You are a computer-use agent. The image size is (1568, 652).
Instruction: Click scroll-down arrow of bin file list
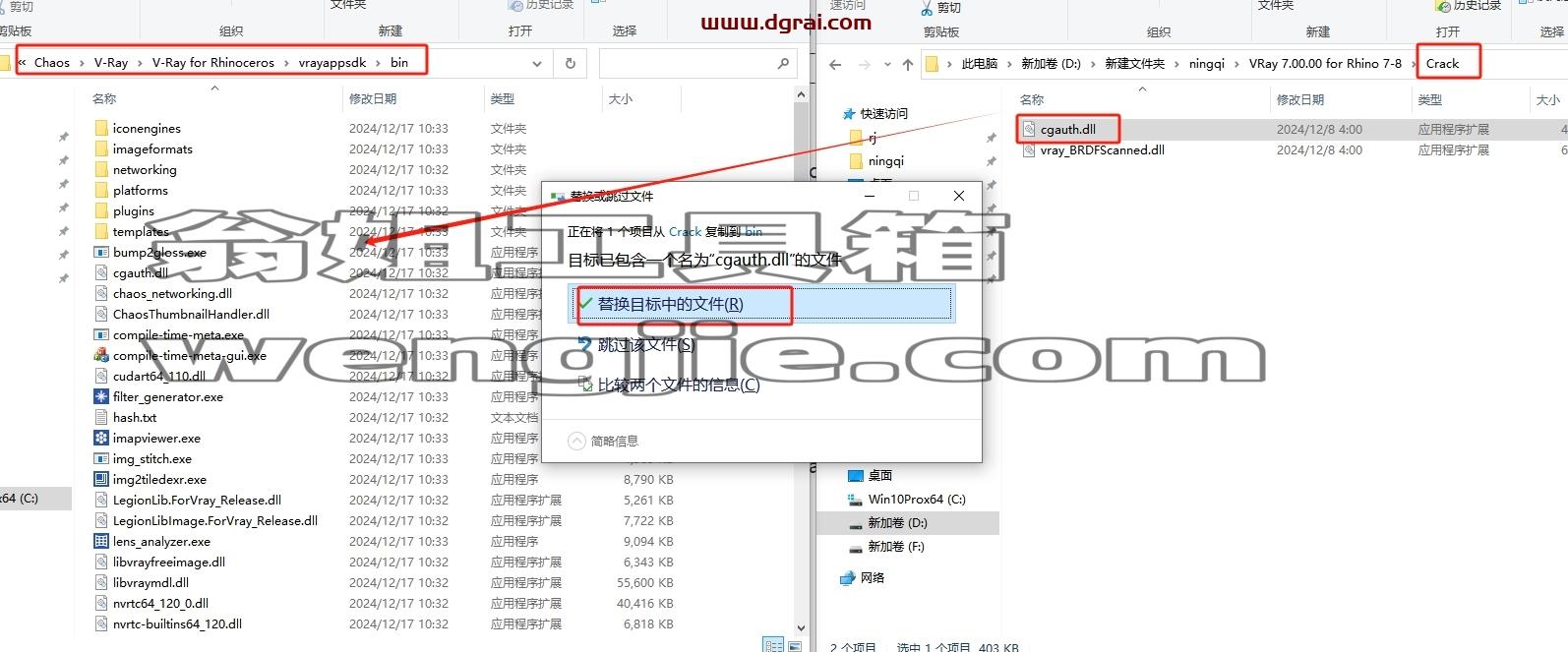pyautogui.click(x=801, y=628)
